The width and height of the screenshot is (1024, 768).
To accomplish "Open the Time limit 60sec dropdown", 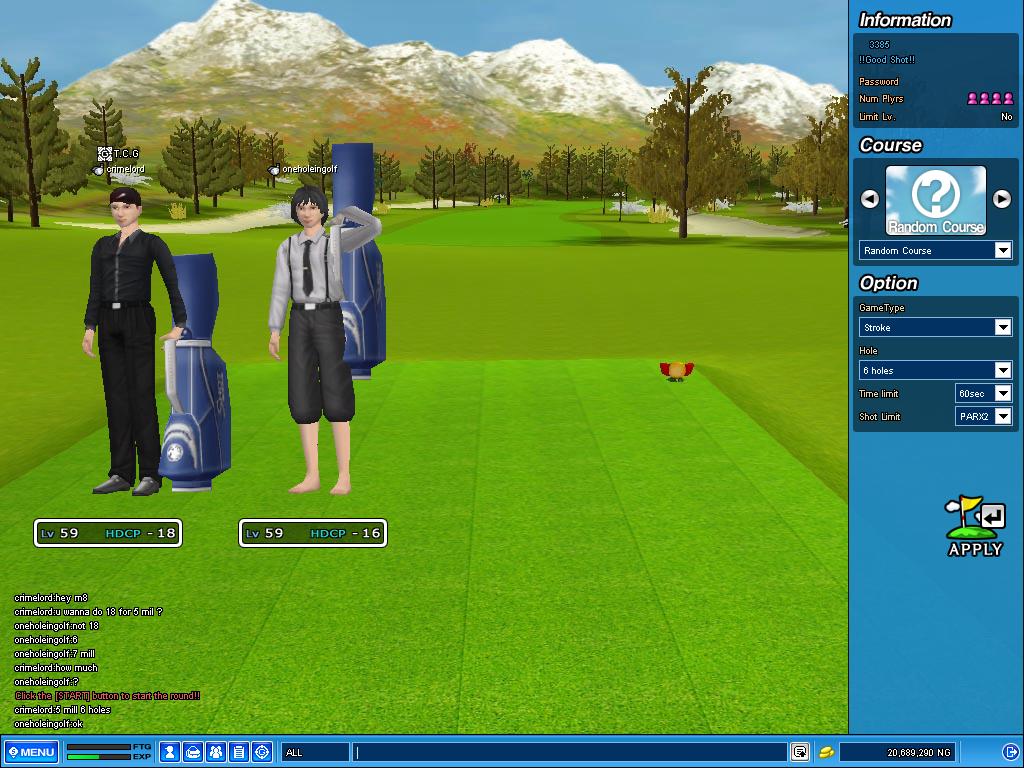I will coord(1003,394).
